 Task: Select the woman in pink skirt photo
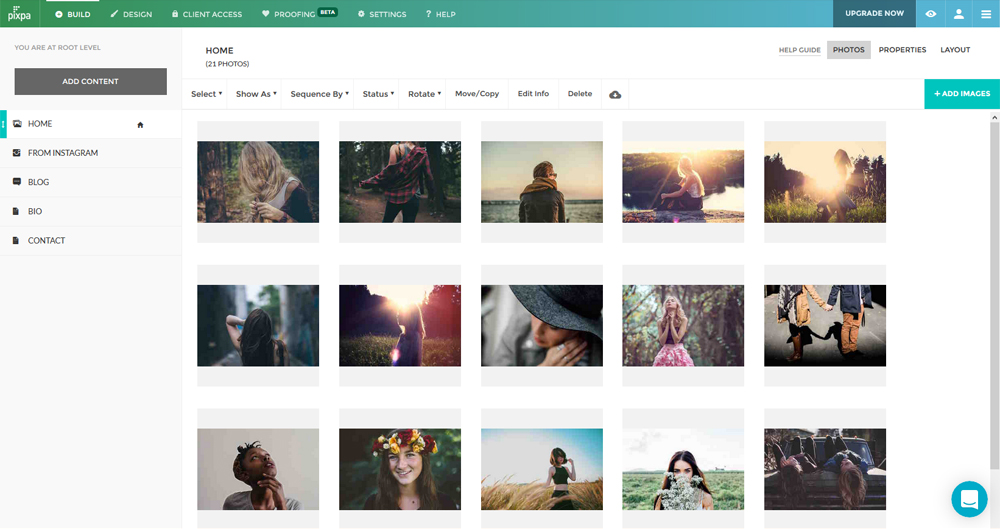683,325
